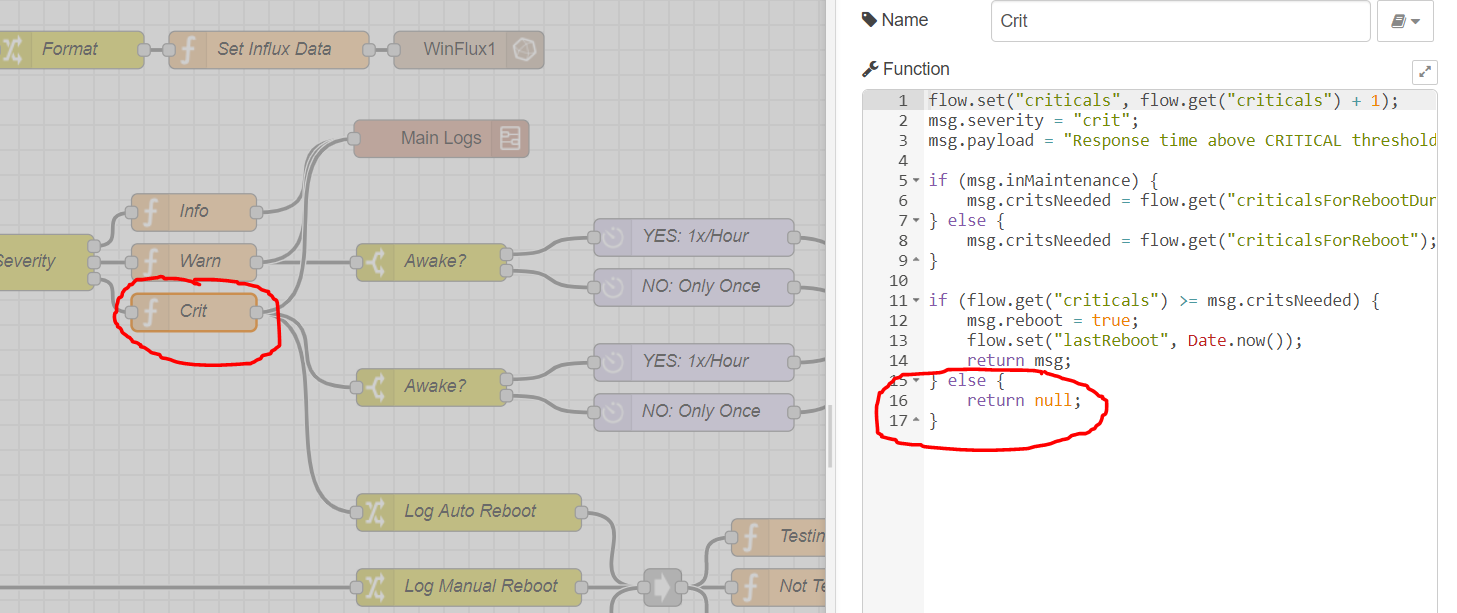Open the library dropdown arrow beside the book icon
Image resolution: width=1457 pixels, height=613 pixels.
tap(1414, 20)
